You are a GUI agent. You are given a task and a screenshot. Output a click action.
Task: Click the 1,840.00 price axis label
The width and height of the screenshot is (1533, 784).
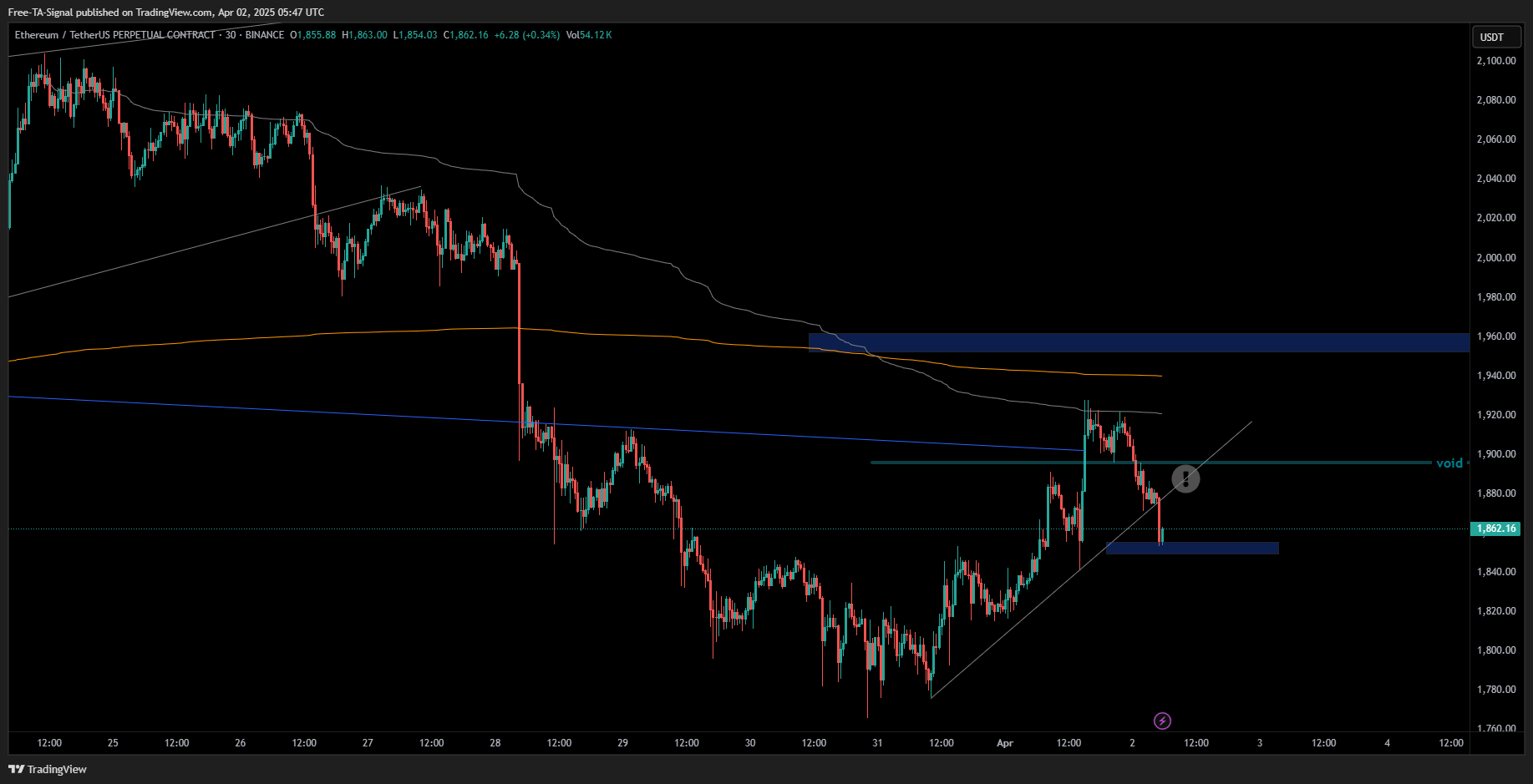pyautogui.click(x=1496, y=572)
